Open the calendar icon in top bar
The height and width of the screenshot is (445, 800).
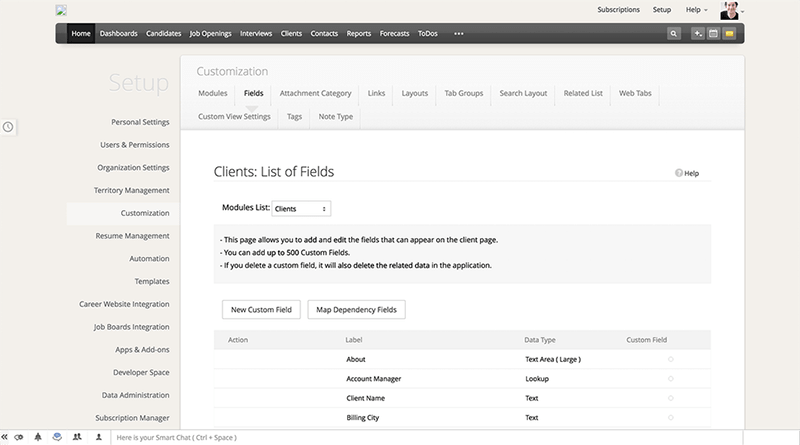tap(714, 33)
